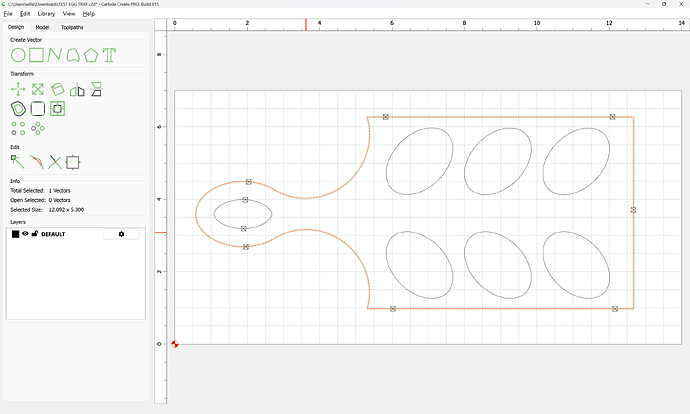Click the Selected Size '12.092 x 5.300' value
Image resolution: width=690 pixels, height=414 pixels.
pos(66,210)
